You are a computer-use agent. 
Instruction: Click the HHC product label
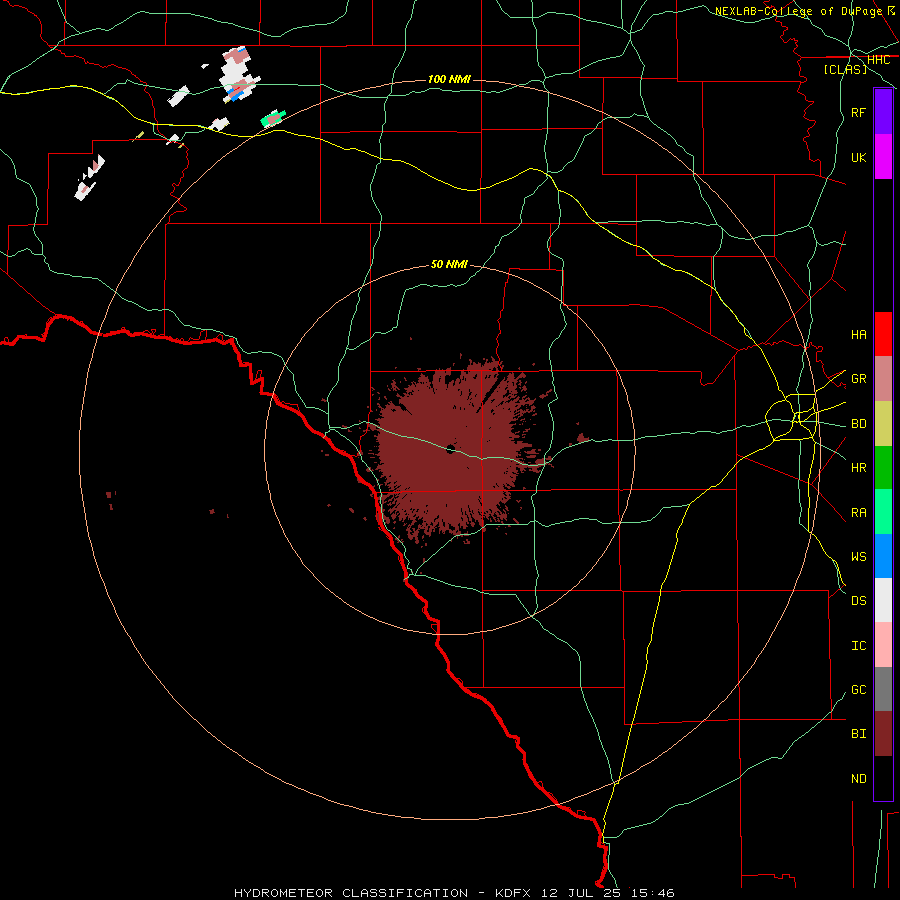pyautogui.click(x=878, y=60)
